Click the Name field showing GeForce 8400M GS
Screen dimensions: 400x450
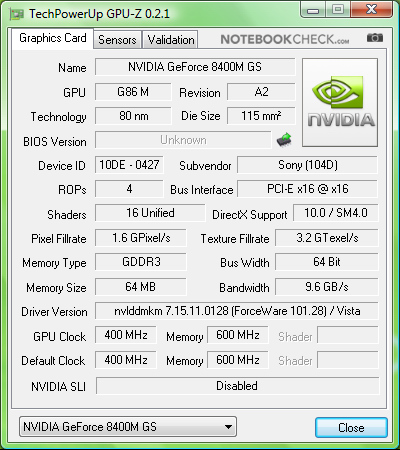[x=195, y=67]
